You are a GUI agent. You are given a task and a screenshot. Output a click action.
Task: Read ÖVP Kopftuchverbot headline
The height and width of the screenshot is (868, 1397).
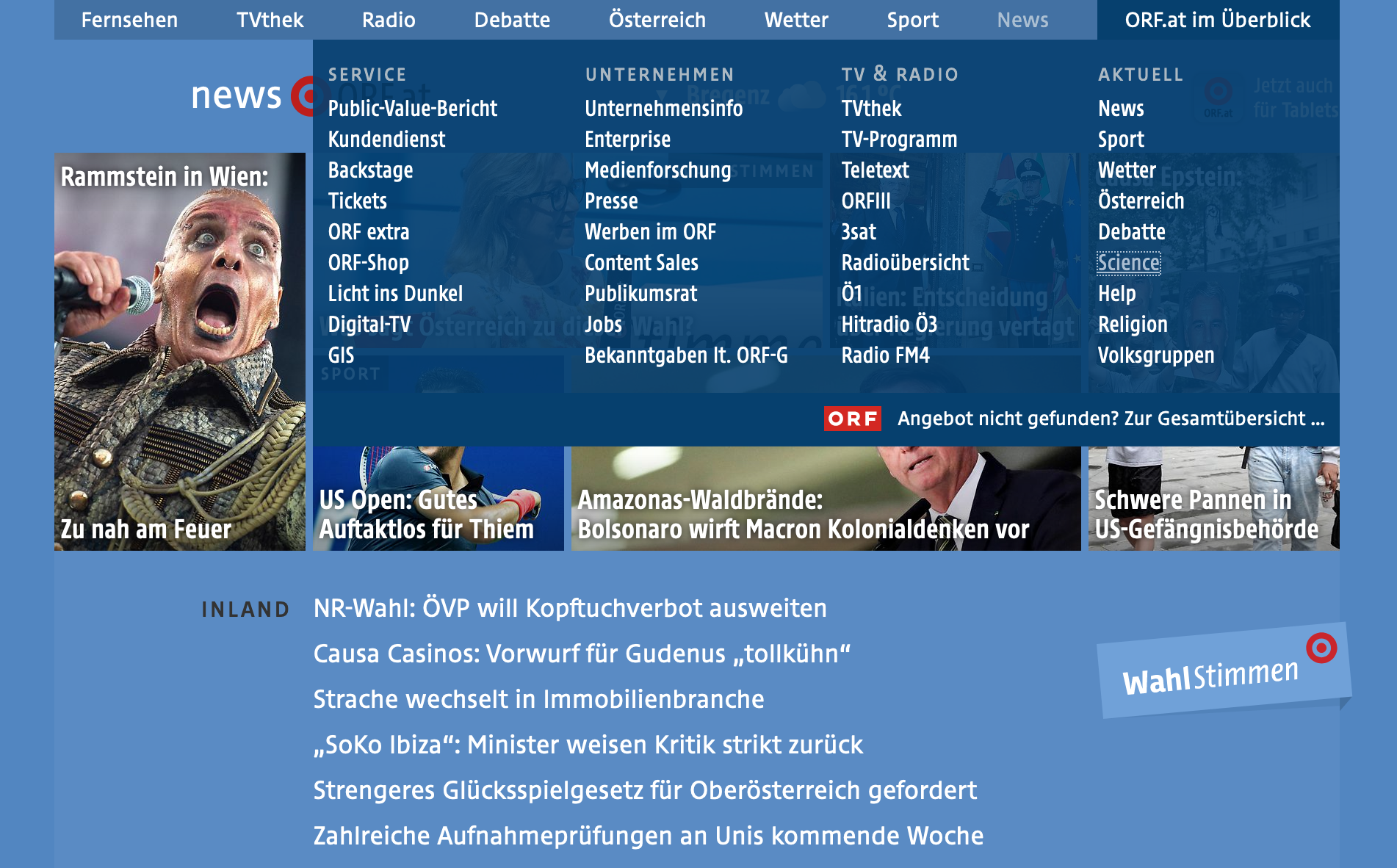570,608
